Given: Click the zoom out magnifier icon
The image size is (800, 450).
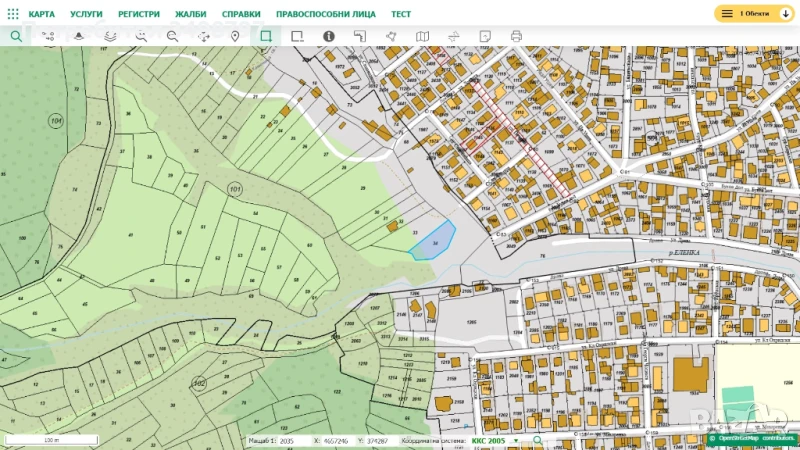Looking at the screenshot, I should (172, 36).
